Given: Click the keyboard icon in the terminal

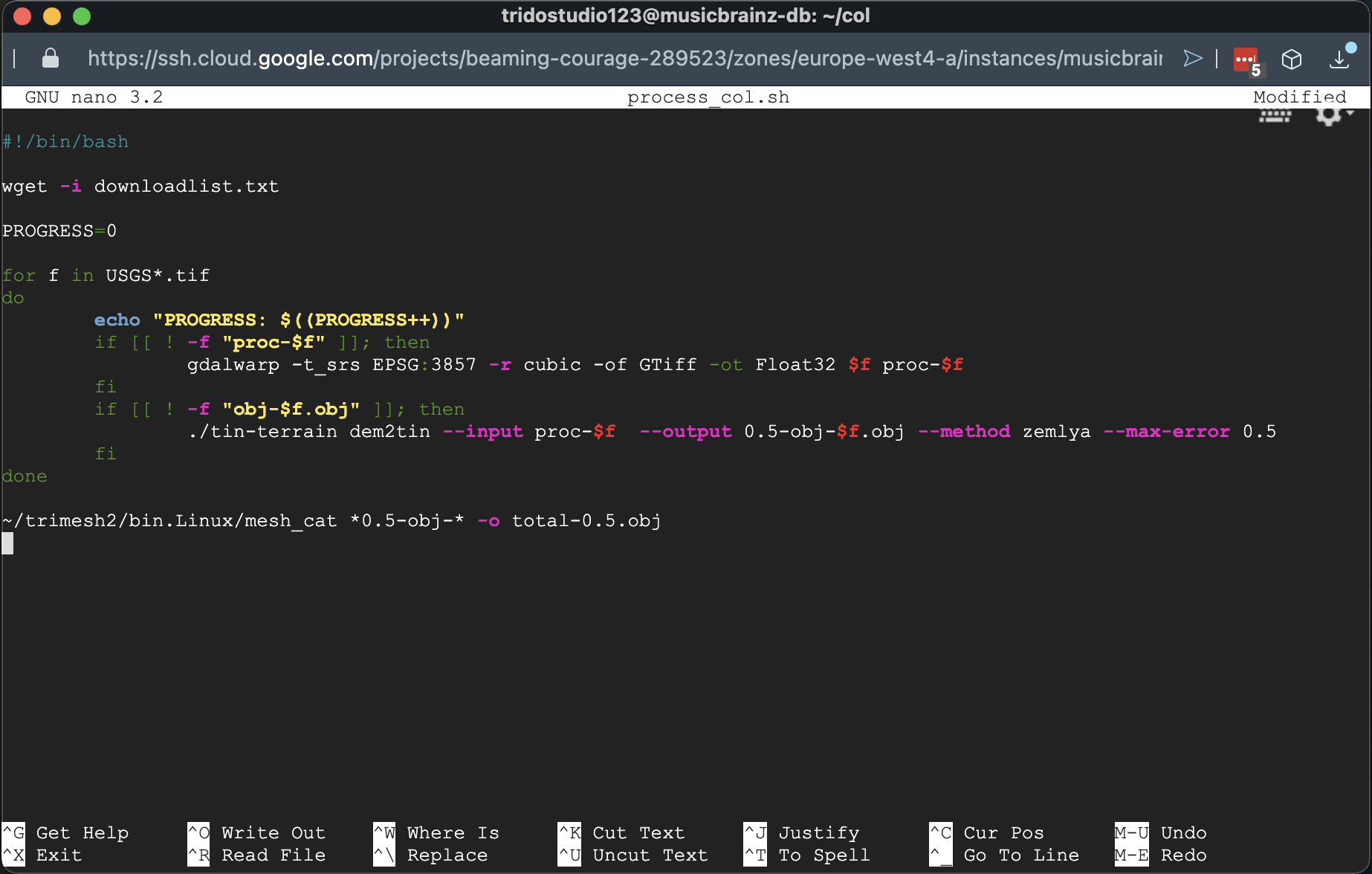Looking at the screenshot, I should pos(1275,115).
